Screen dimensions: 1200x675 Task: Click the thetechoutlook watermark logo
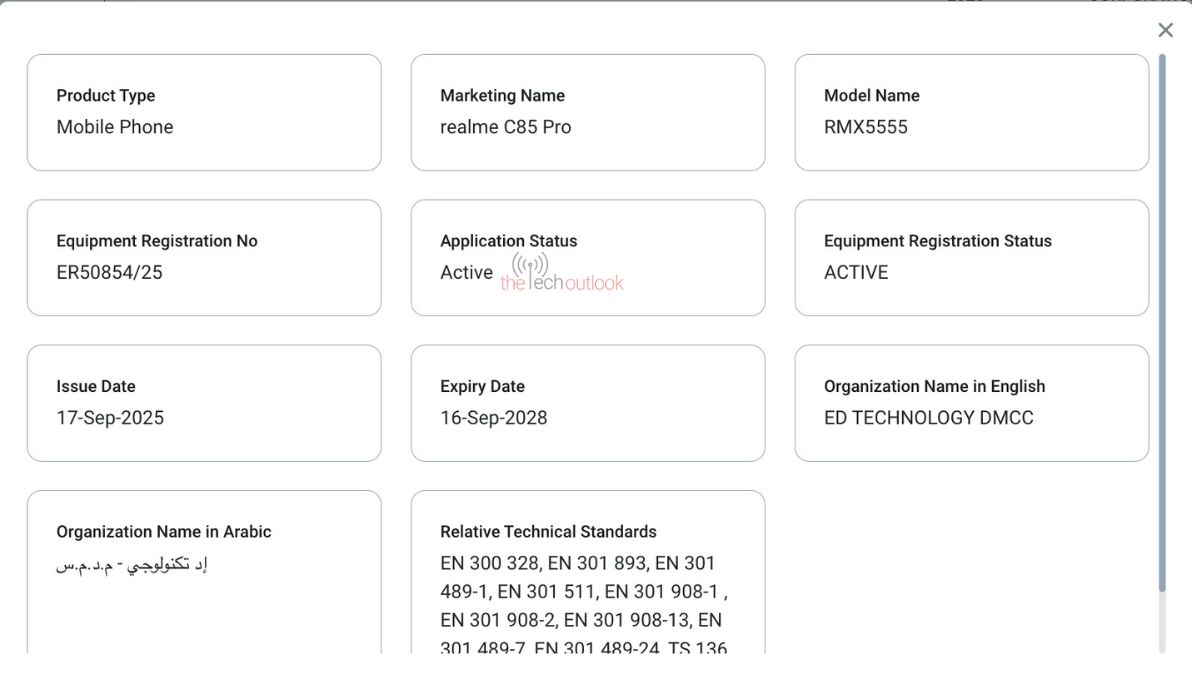[x=561, y=274]
